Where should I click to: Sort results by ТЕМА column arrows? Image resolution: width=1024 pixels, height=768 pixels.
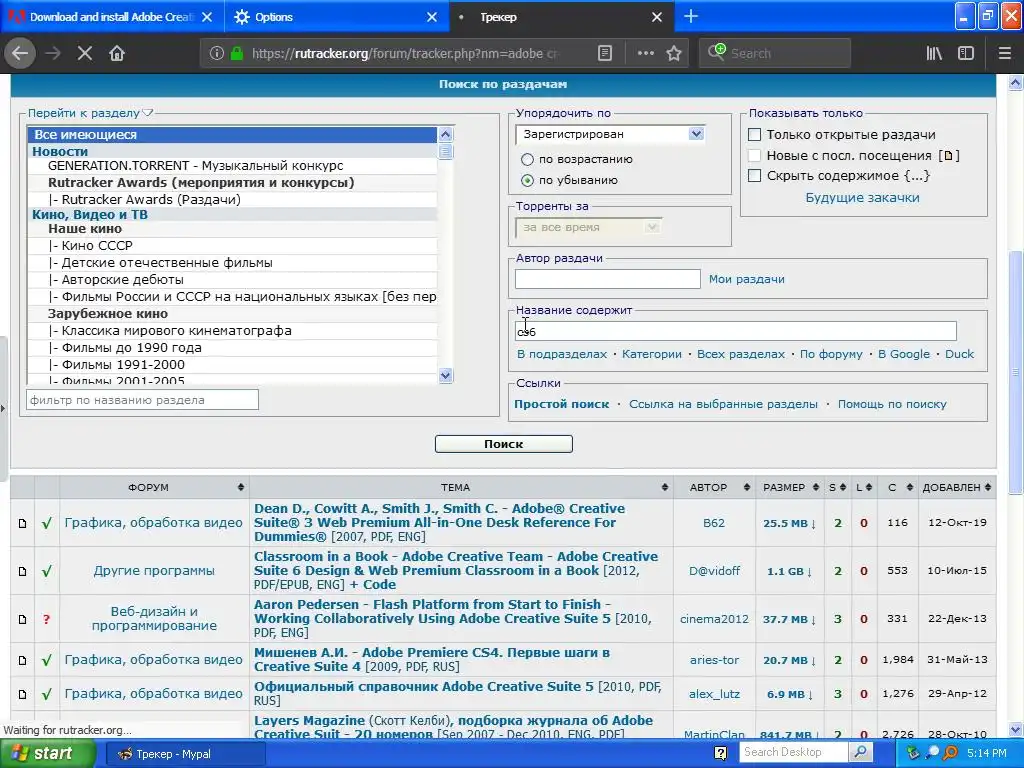[665, 487]
